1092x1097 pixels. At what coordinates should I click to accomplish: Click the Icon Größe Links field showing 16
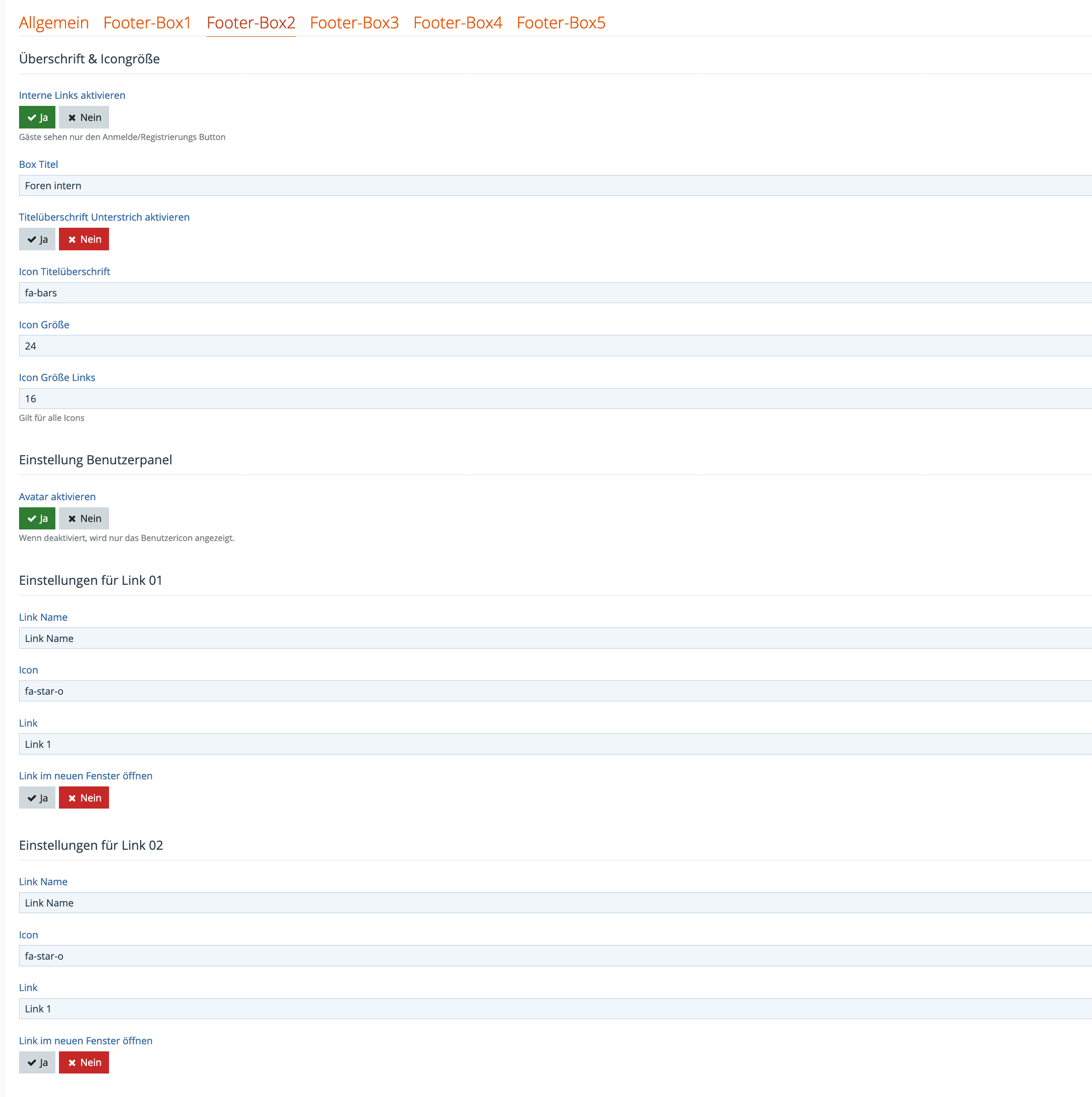coord(554,399)
